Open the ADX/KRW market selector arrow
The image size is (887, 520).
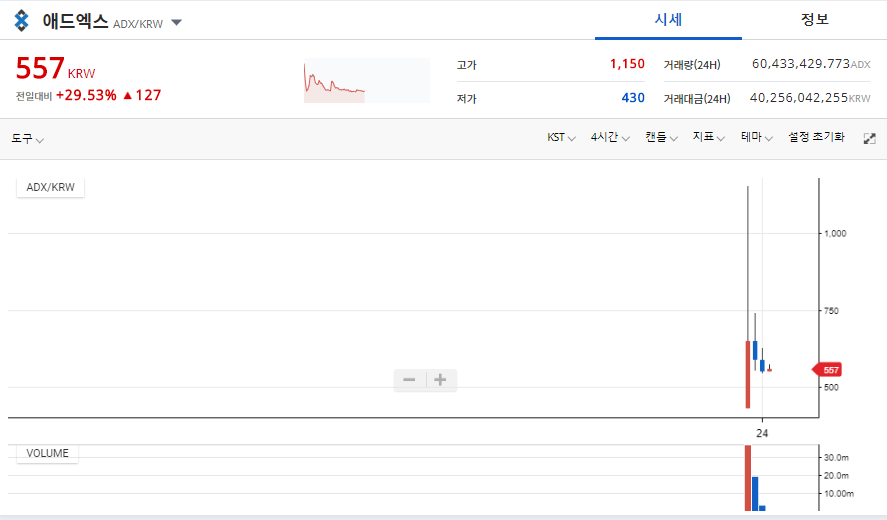click(x=176, y=22)
